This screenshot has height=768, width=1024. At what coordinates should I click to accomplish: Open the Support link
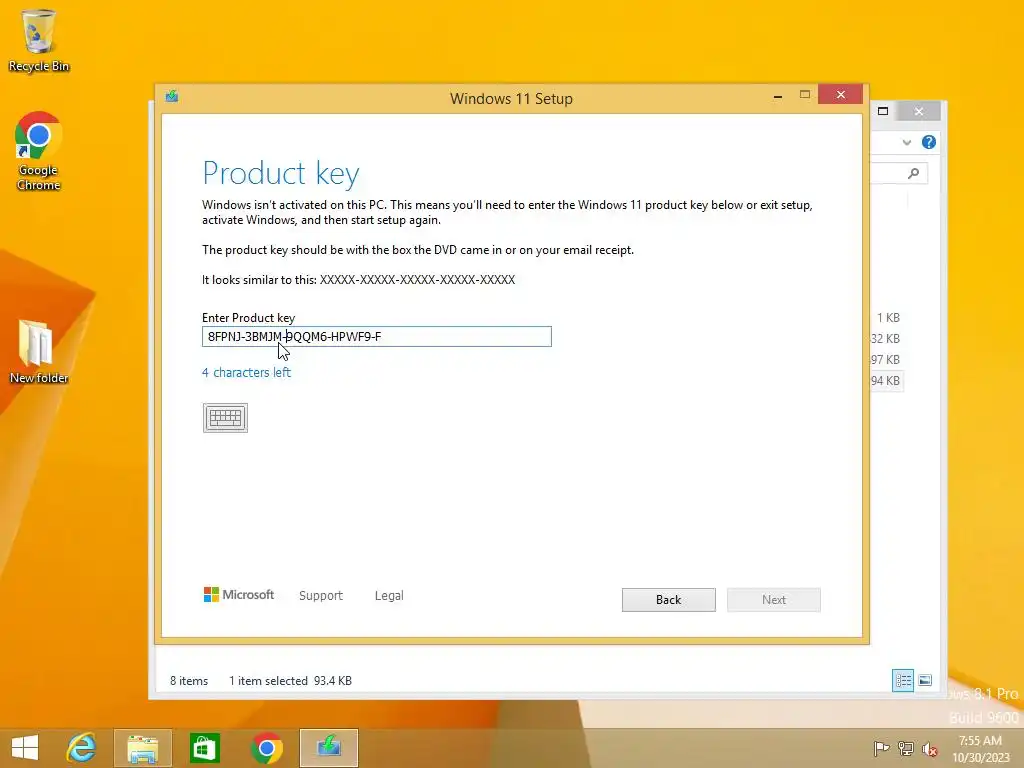[x=321, y=596]
